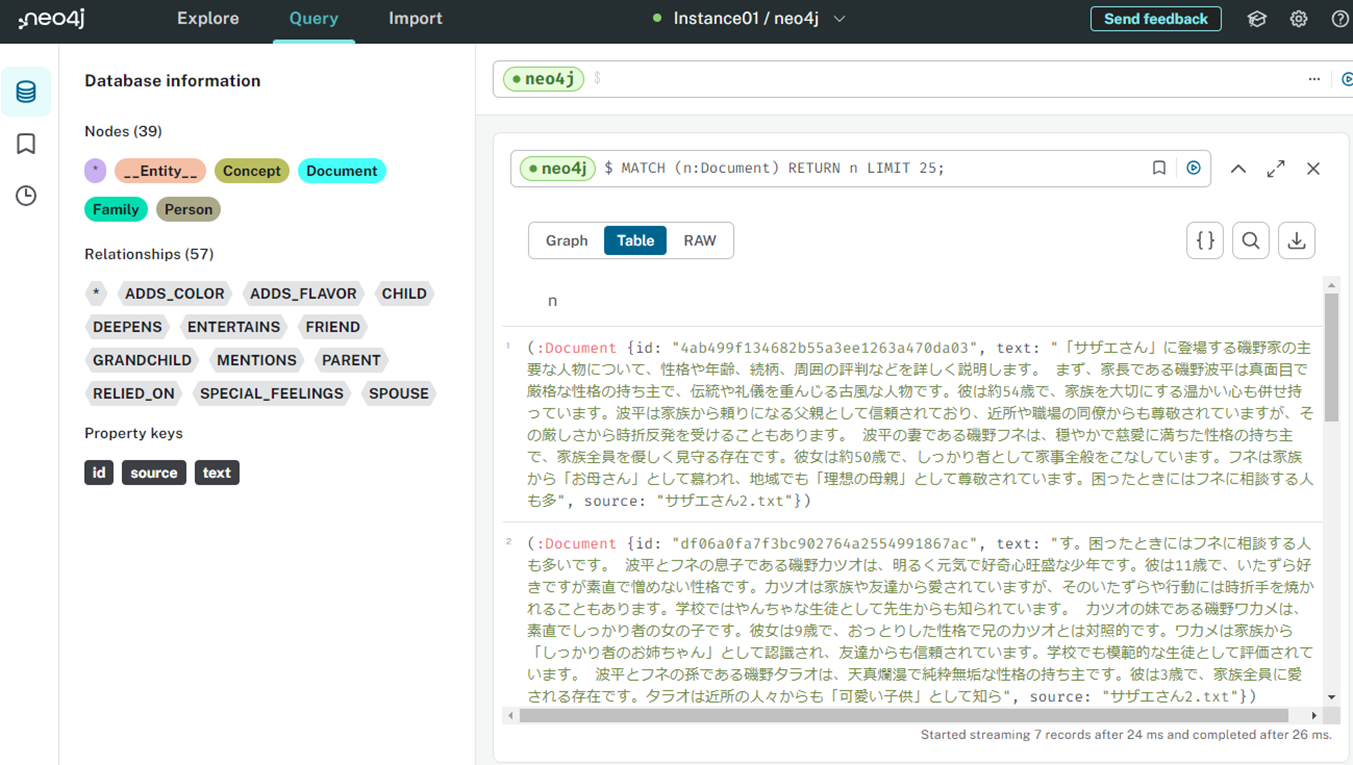Viewport: 1353px width, 765px height.
Task: Switch to the Graph result view
Action: click(566, 240)
